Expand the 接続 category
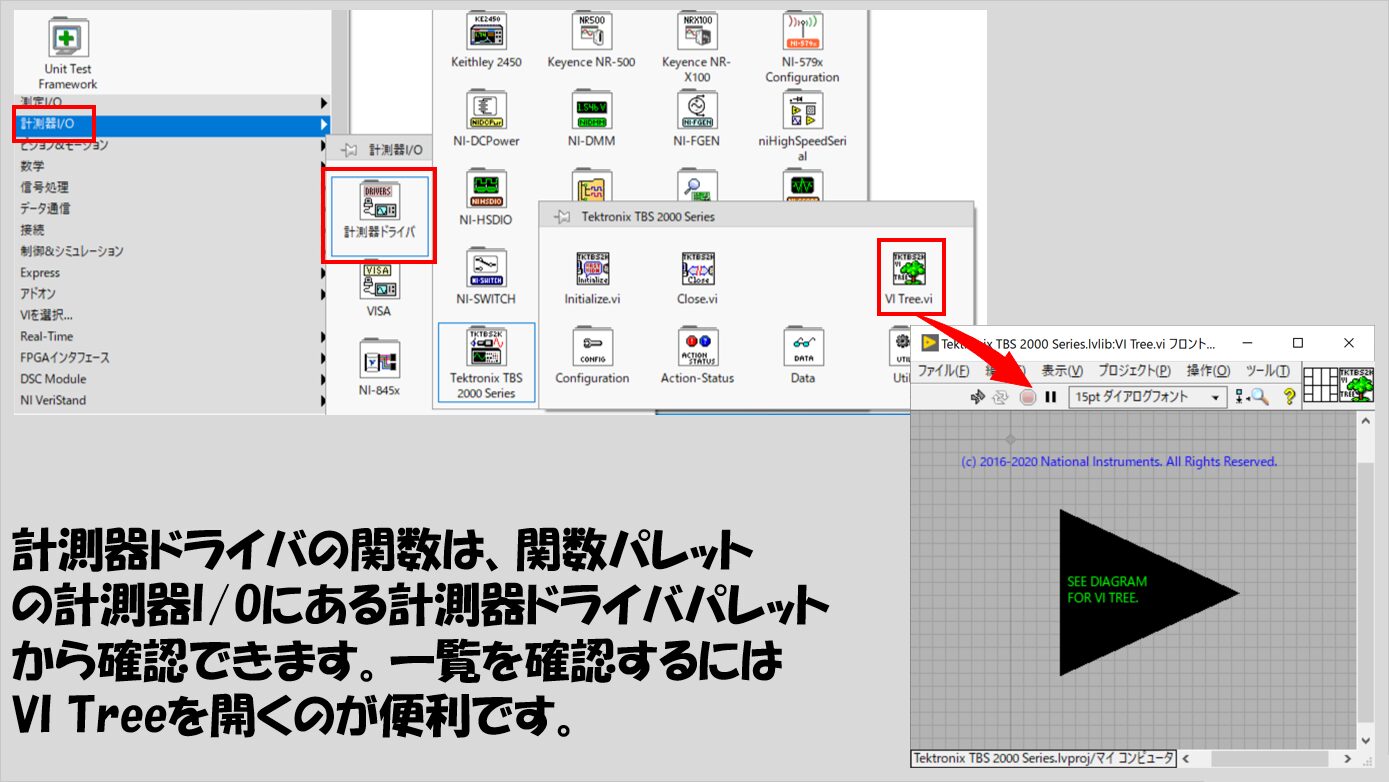This screenshot has width=1389, height=782. tap(172, 230)
